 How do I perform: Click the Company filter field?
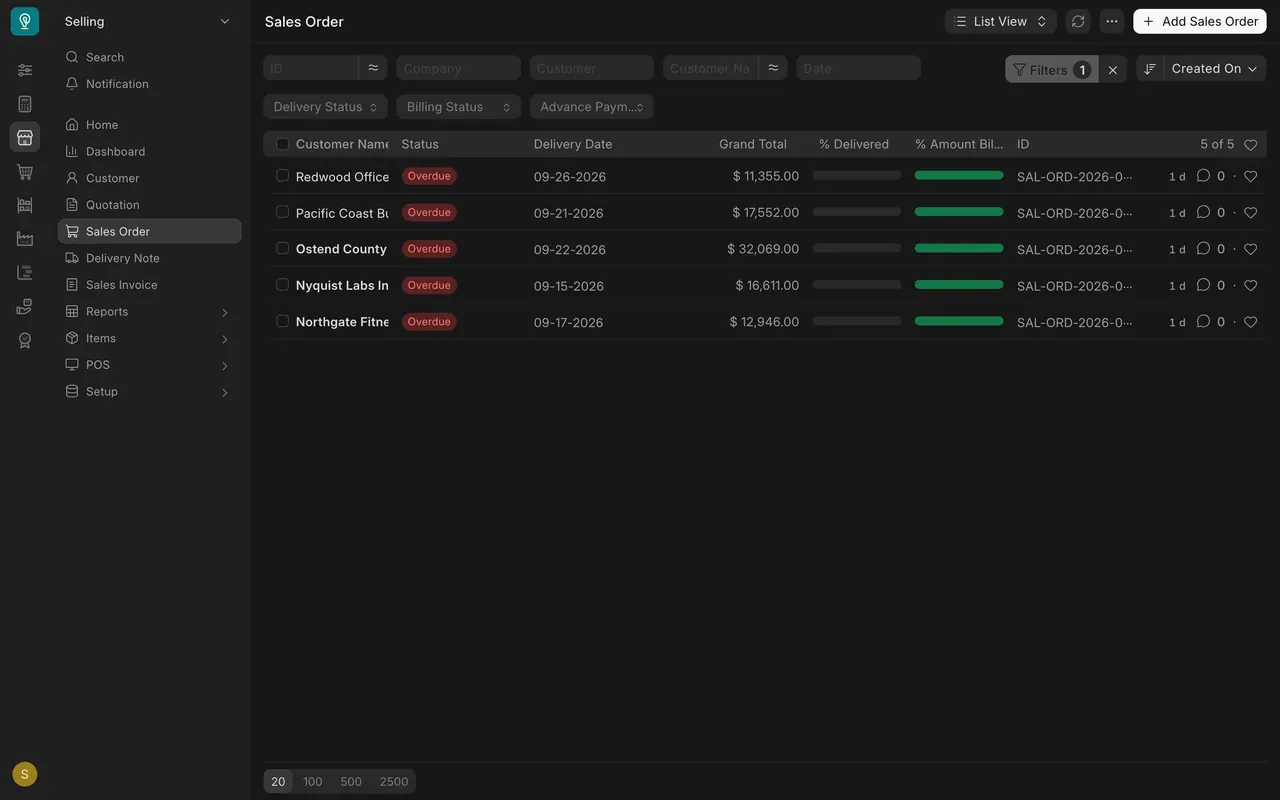point(458,68)
